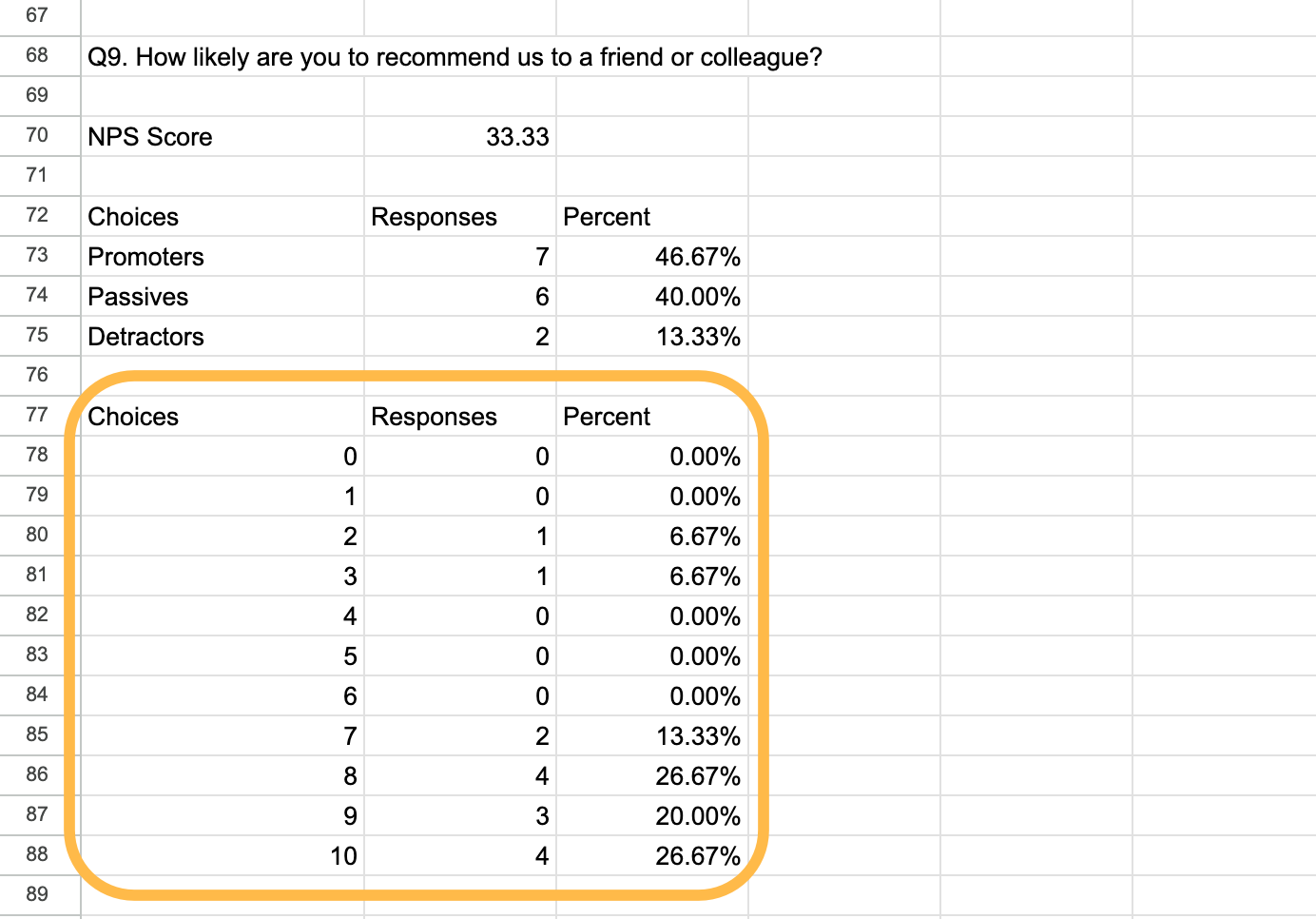Select the Percent header in row 77
This screenshot has height=919, width=1316.
pos(607,417)
